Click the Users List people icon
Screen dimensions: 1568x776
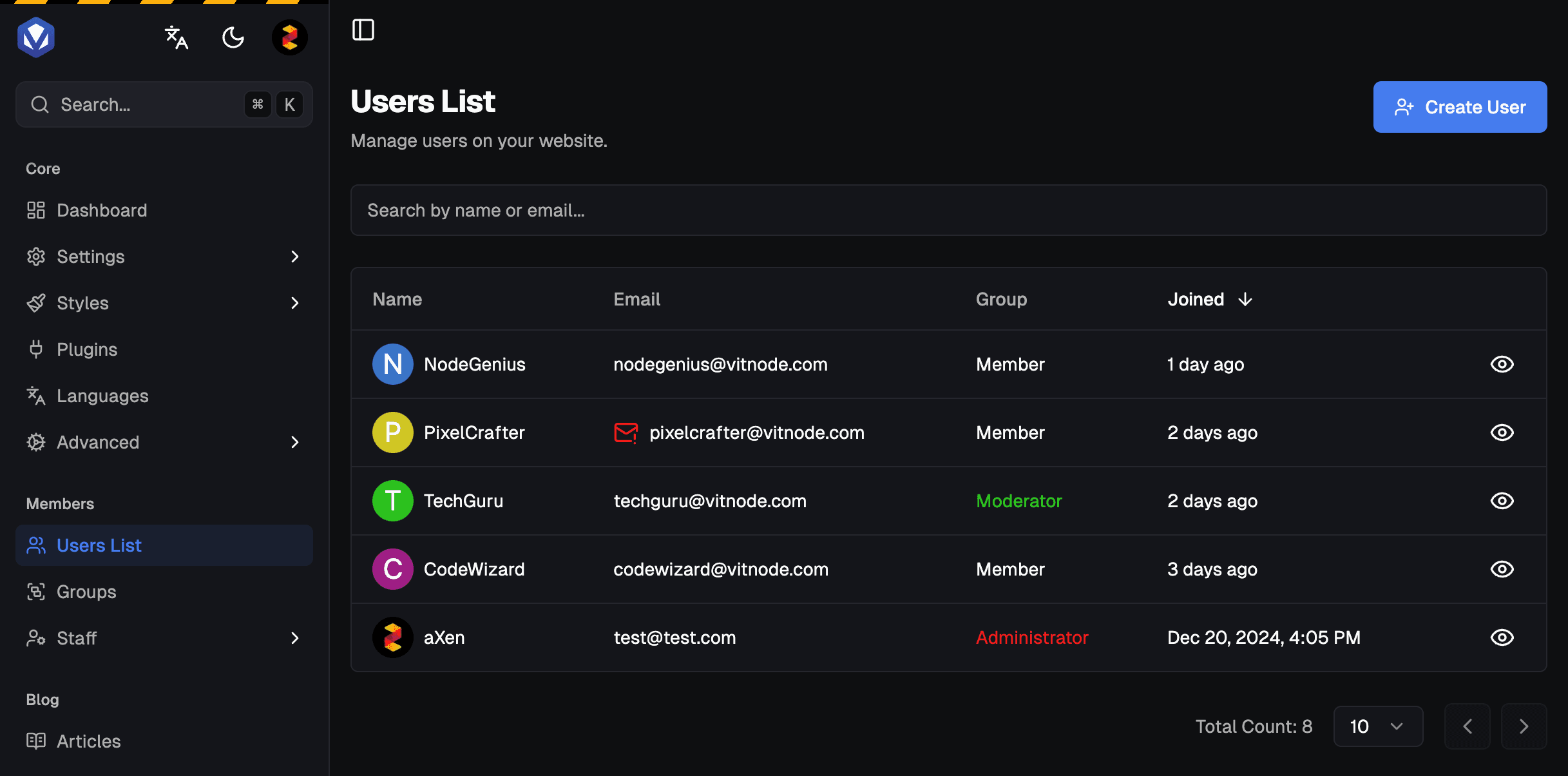pyautogui.click(x=36, y=545)
